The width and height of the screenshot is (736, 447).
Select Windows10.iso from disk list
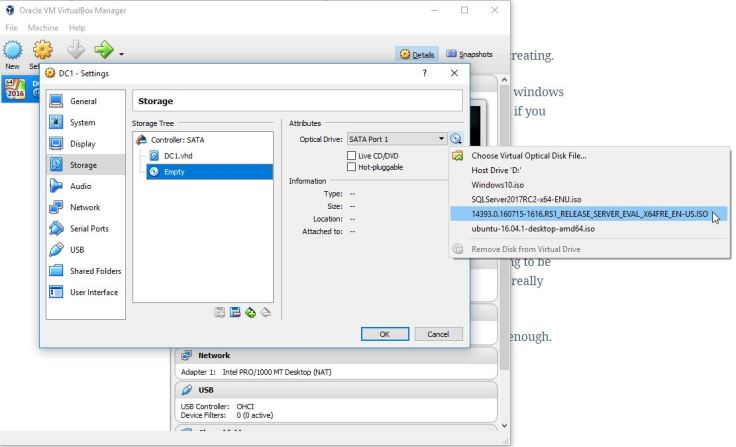point(589,185)
